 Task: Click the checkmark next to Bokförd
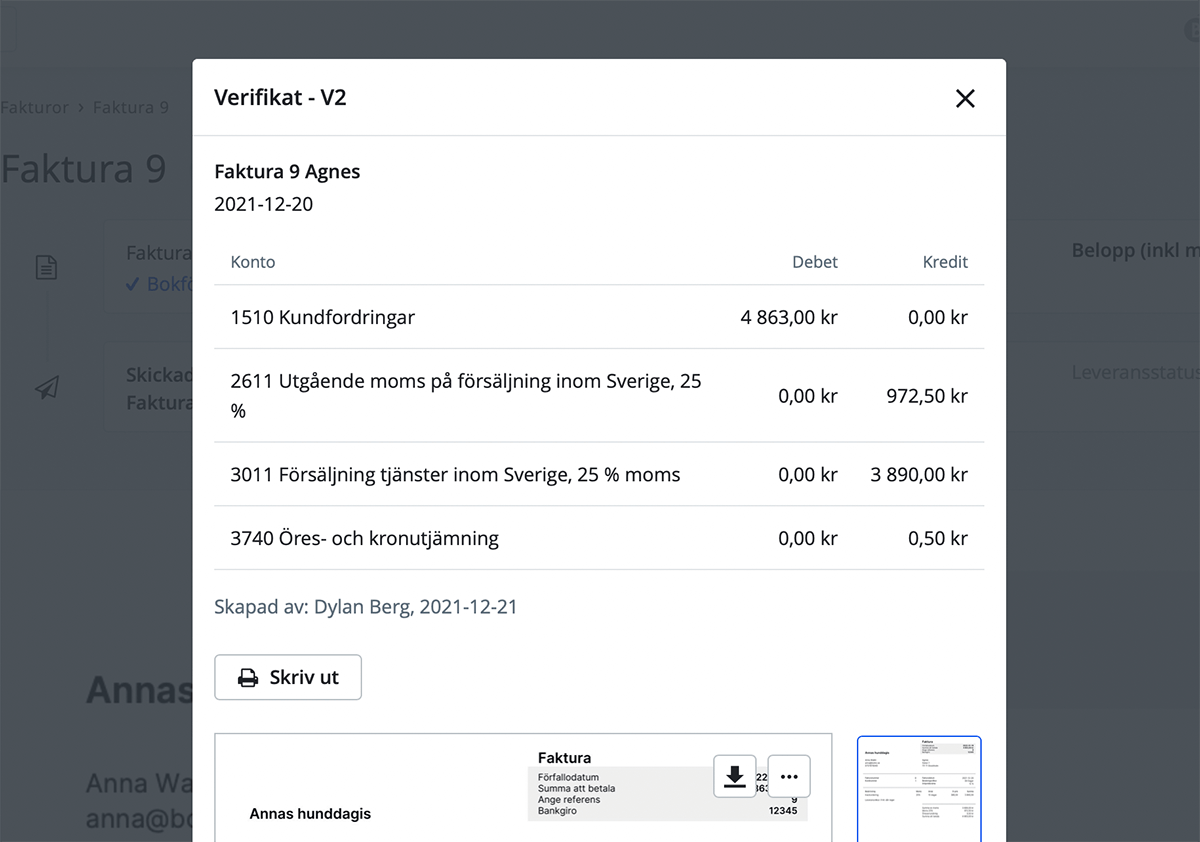[134, 283]
